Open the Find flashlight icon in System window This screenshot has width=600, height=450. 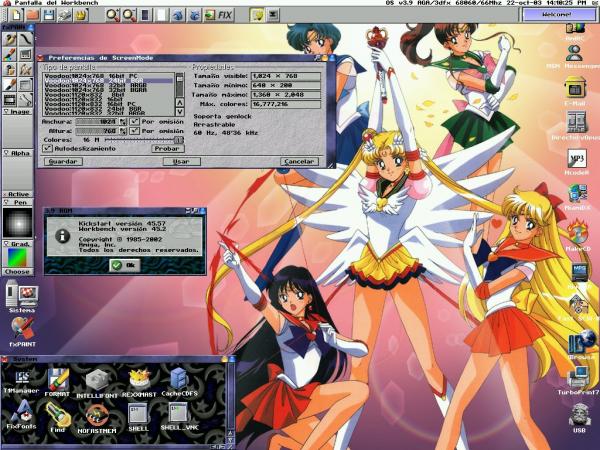point(57,417)
